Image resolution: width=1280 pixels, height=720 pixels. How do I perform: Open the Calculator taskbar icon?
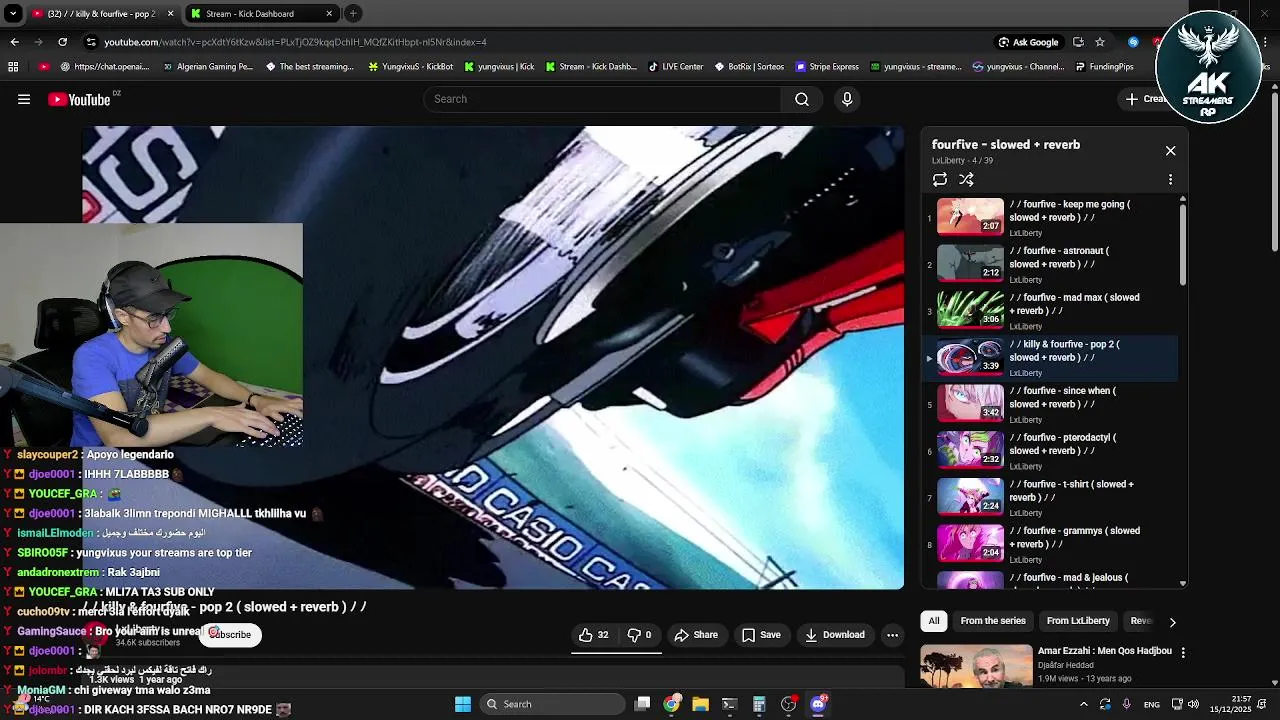tap(759, 704)
